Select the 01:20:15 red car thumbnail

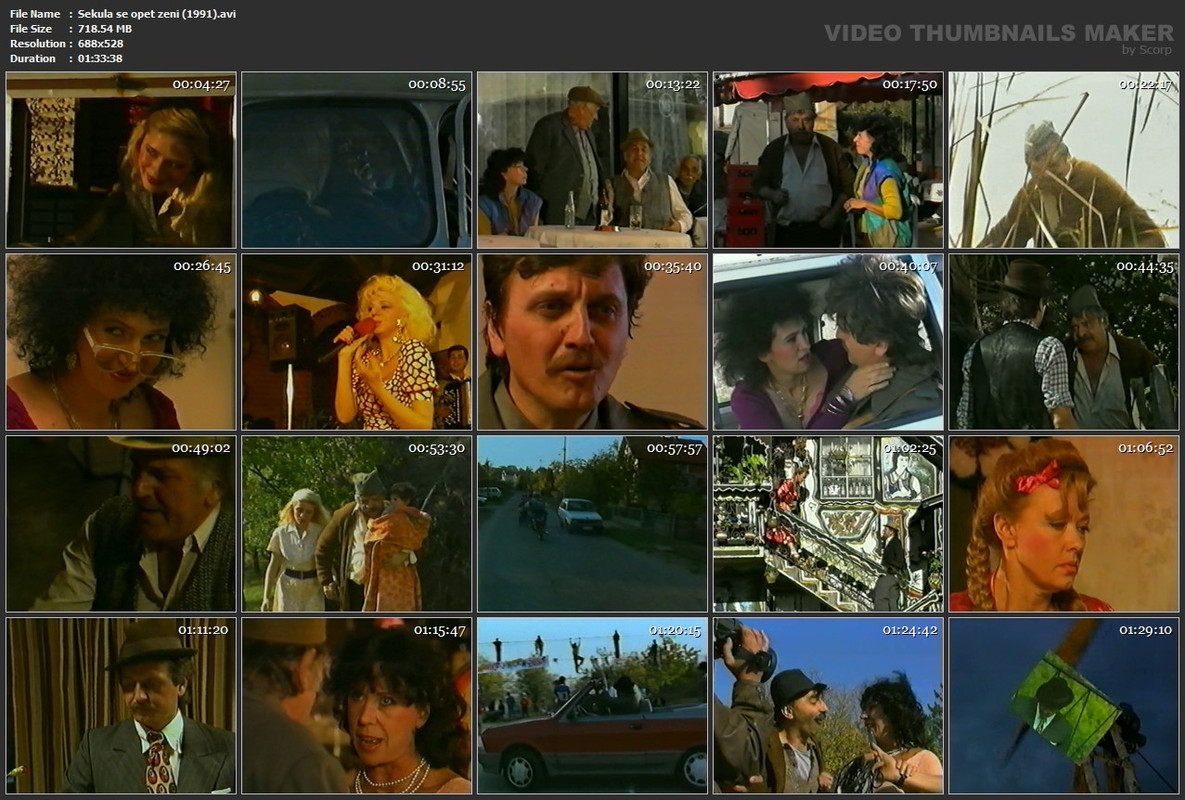click(x=592, y=706)
